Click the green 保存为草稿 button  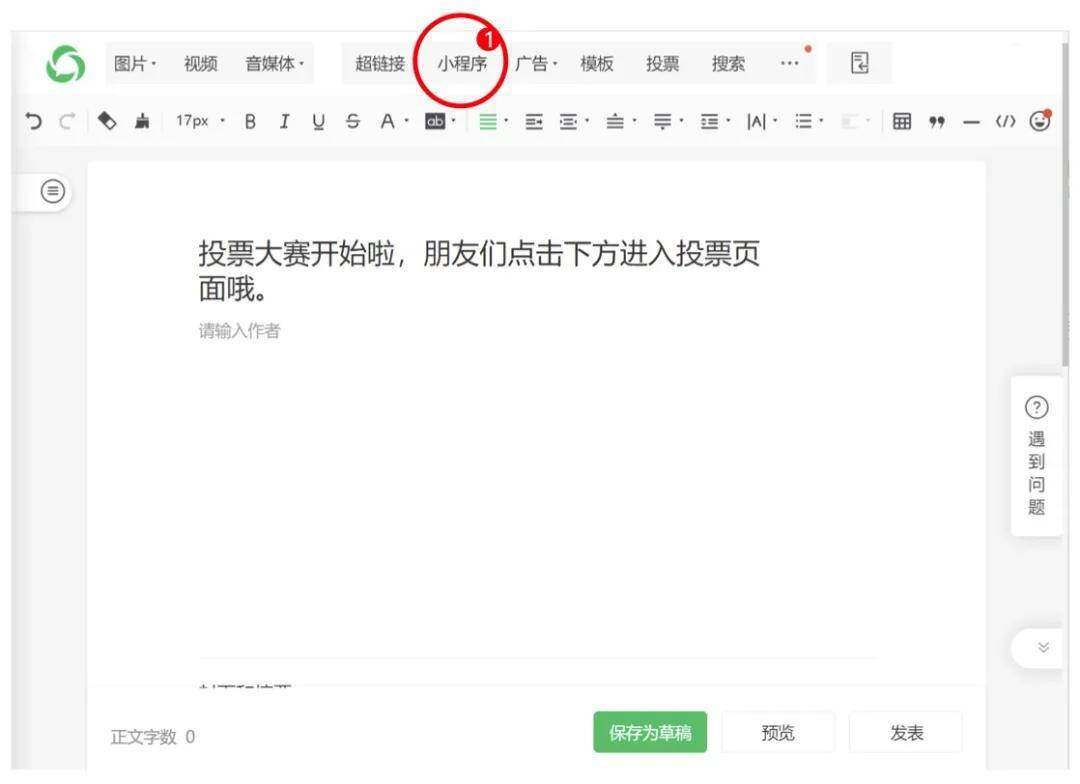click(649, 733)
